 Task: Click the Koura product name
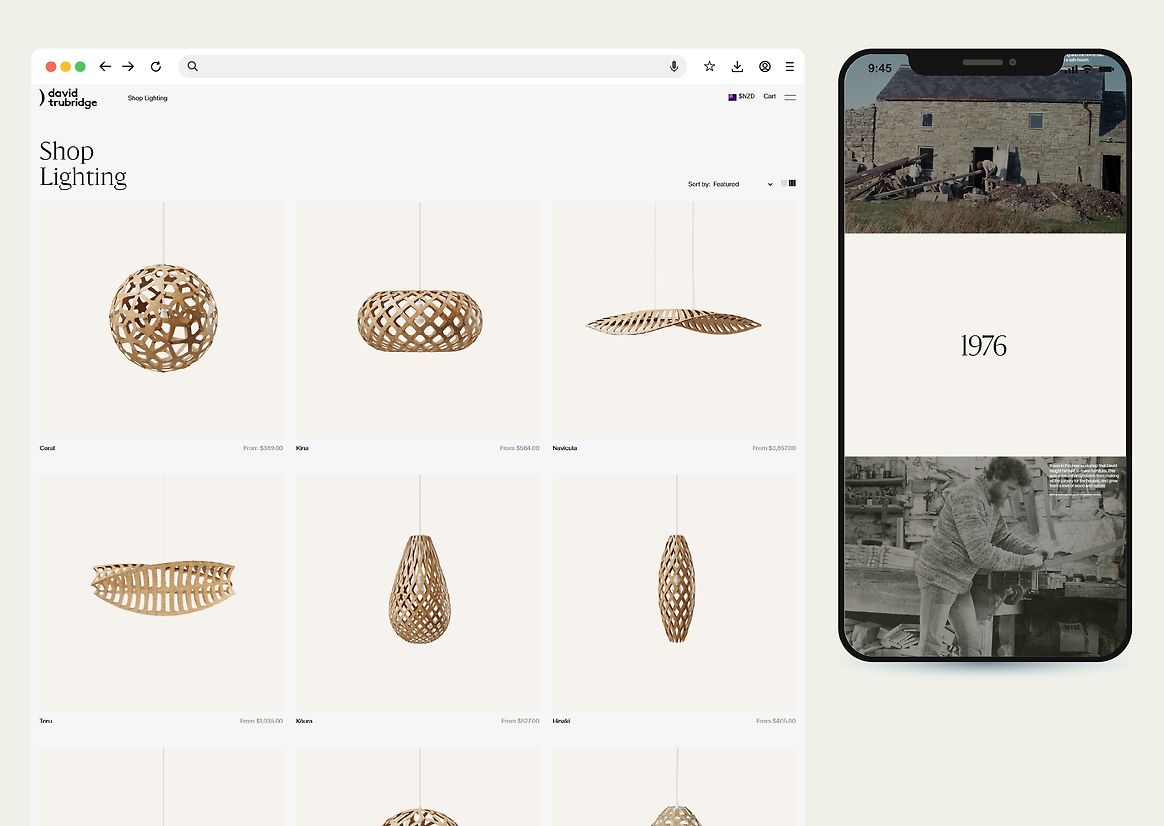[x=304, y=721]
